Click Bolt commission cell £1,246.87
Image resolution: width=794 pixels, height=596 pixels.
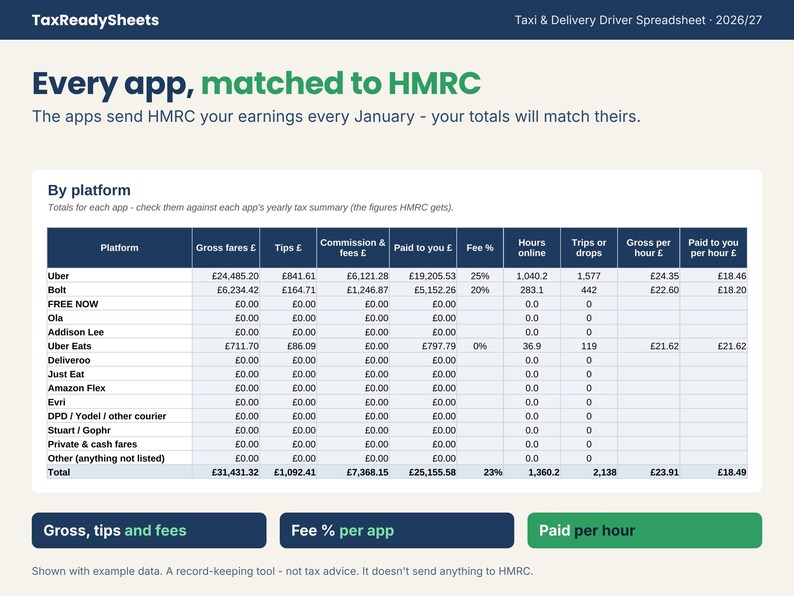(353, 290)
